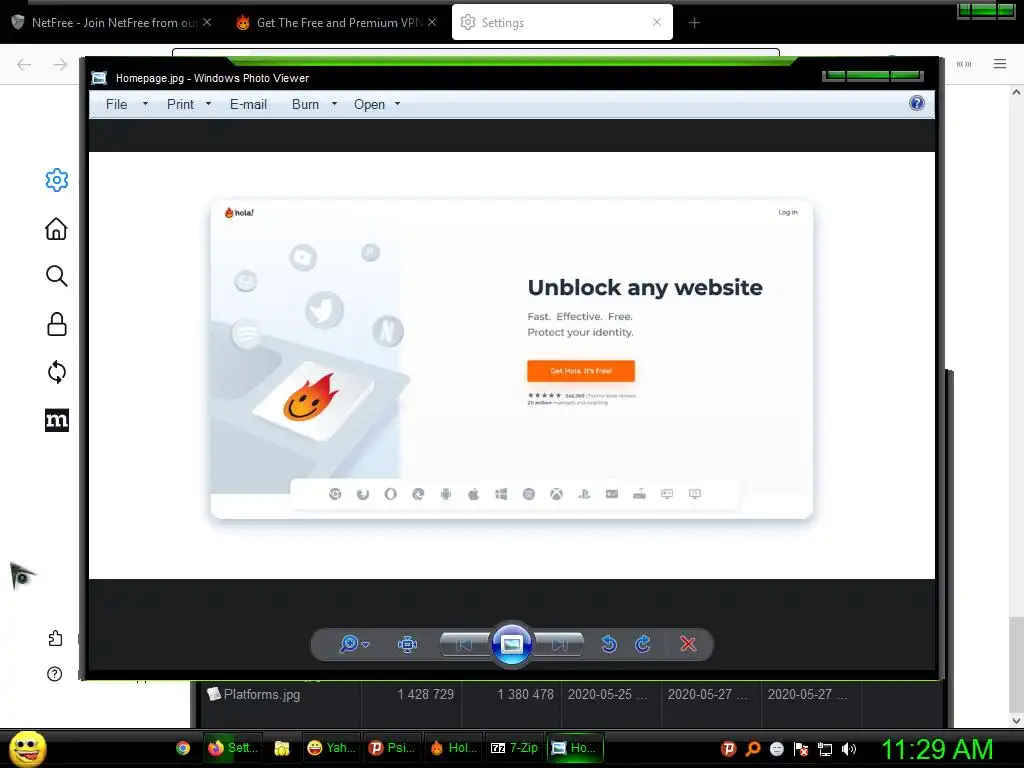This screenshot has width=1024, height=768.
Task: Click the 2020-05-25 date cell in 7-Zip
Action: (x=607, y=694)
